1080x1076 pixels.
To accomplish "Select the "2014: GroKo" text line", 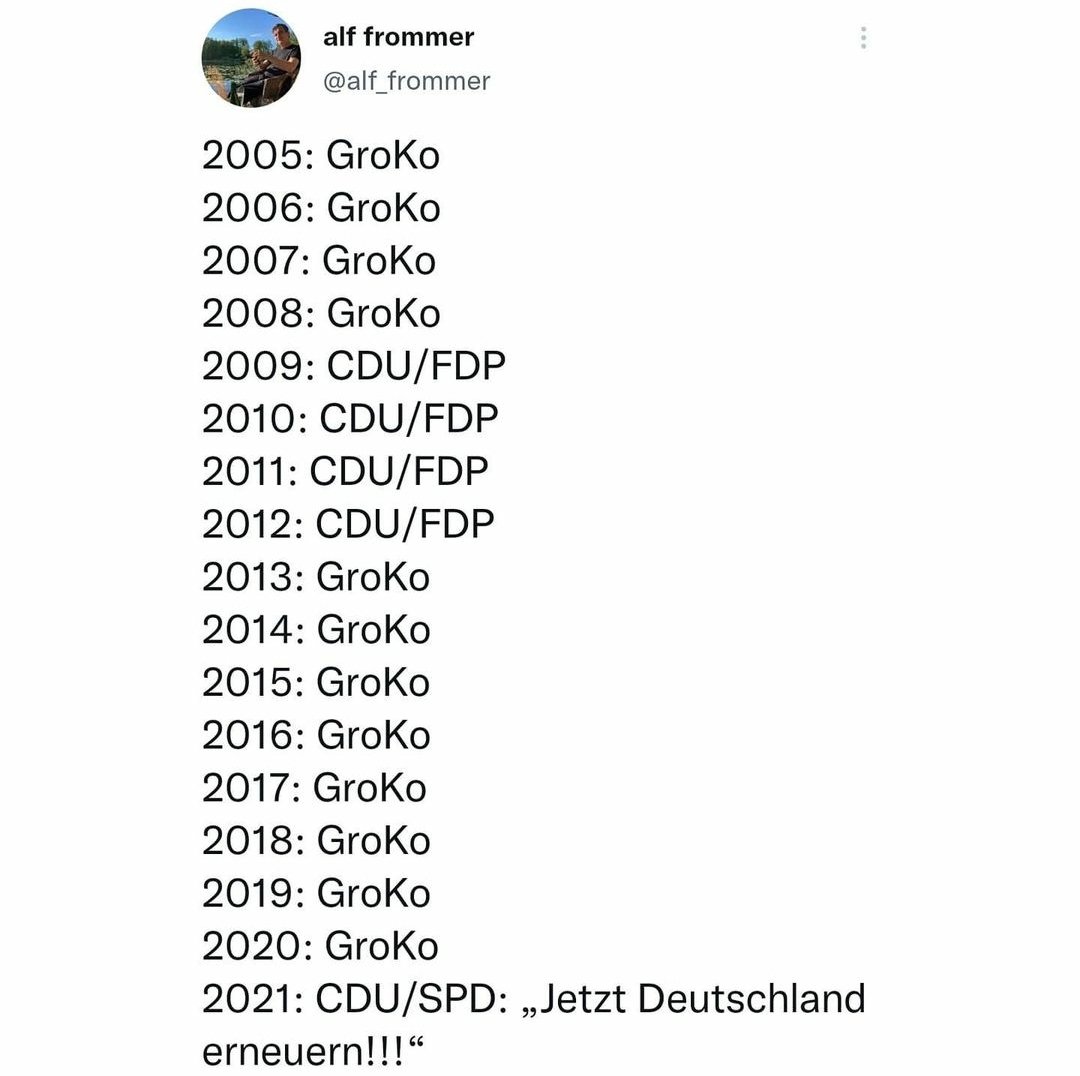I will pyautogui.click(x=315, y=630).
